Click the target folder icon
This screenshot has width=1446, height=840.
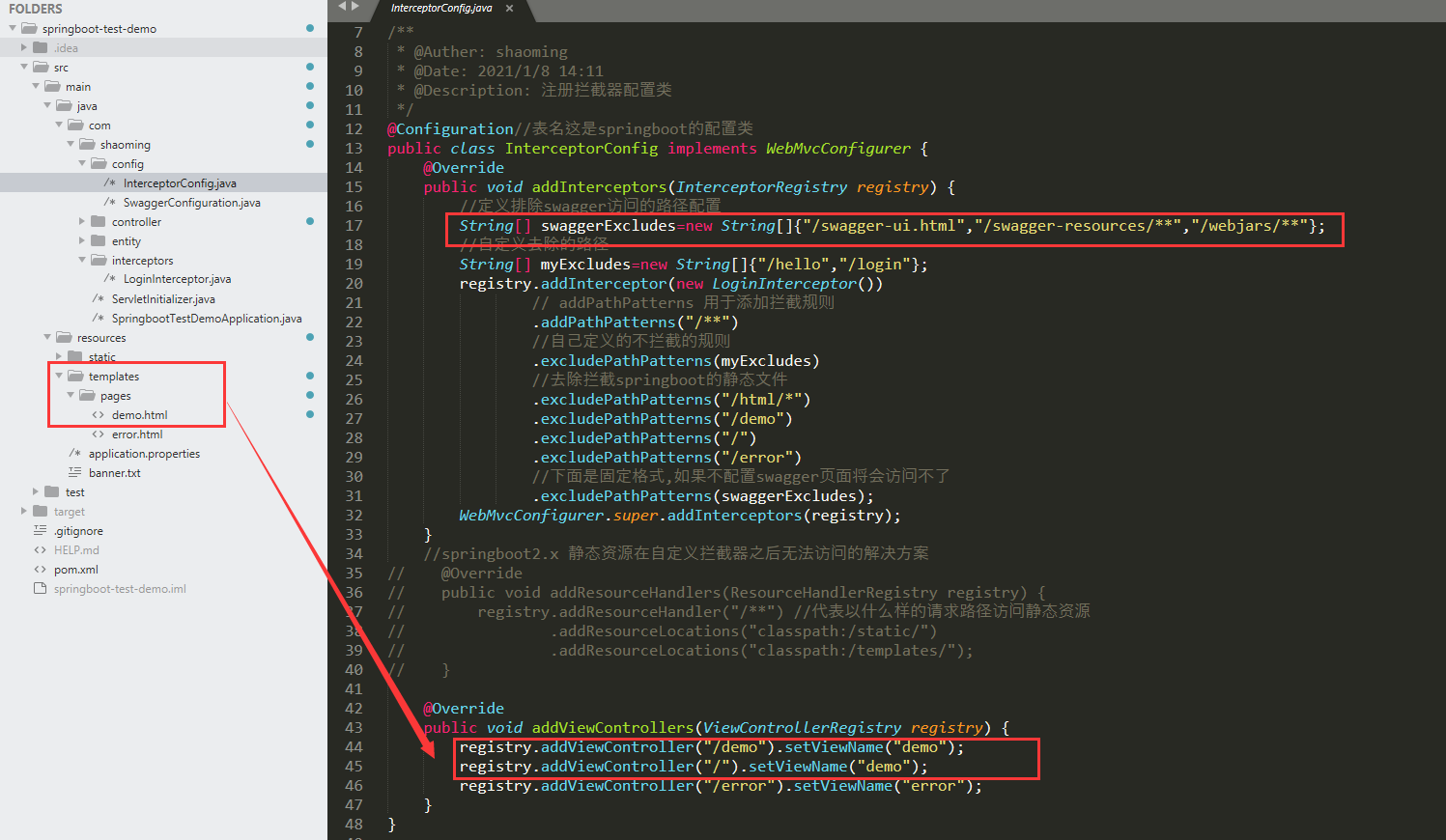click(41, 511)
